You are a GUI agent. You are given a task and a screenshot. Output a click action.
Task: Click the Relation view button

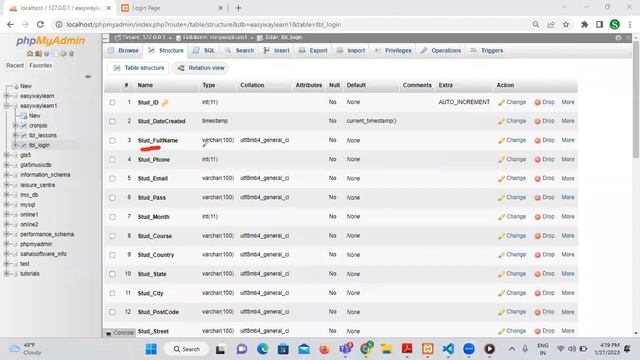[201, 68]
